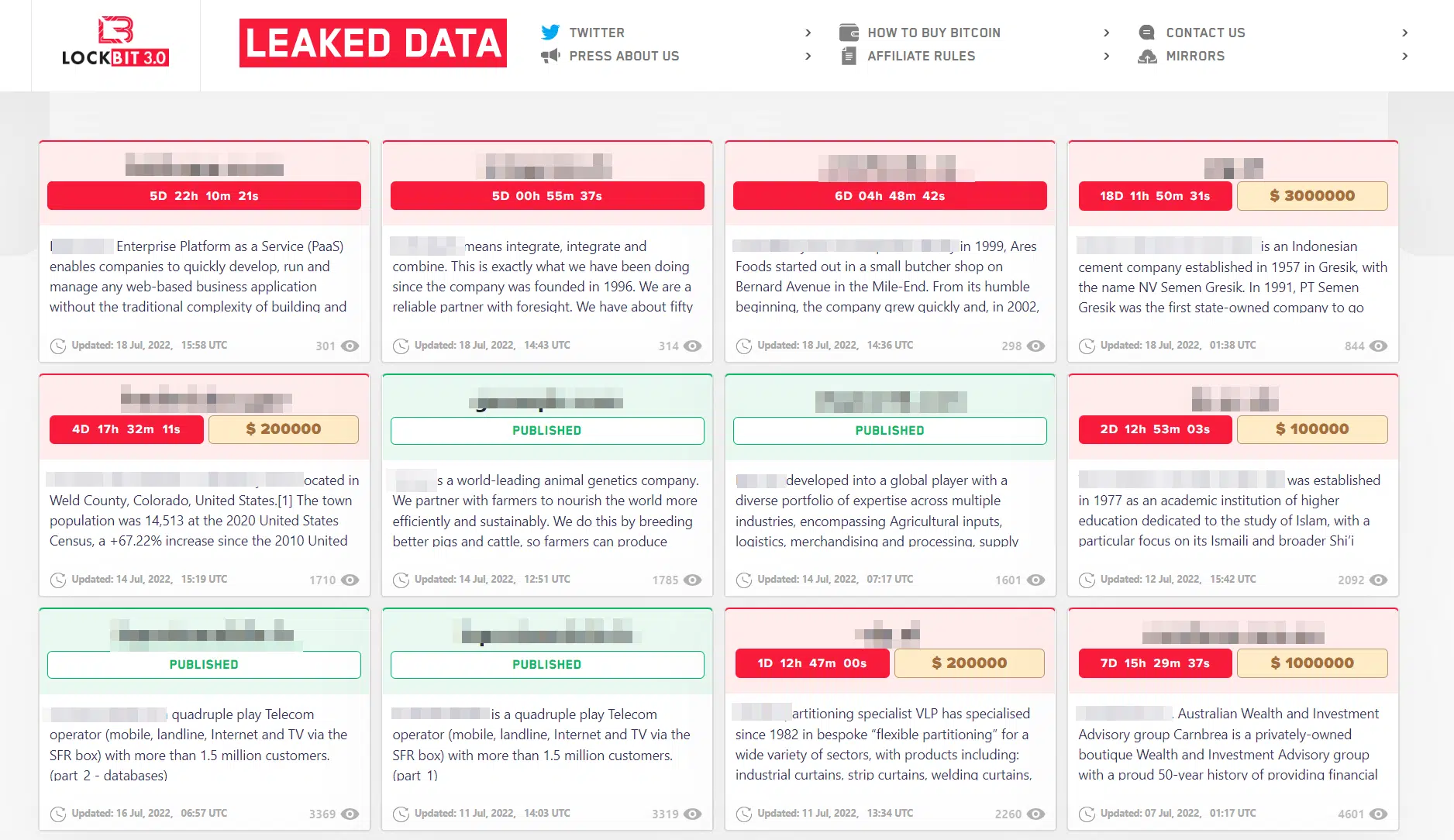Image resolution: width=1454 pixels, height=840 pixels.
Task: Expand the chevron beside Mirrors
Action: [x=1405, y=56]
